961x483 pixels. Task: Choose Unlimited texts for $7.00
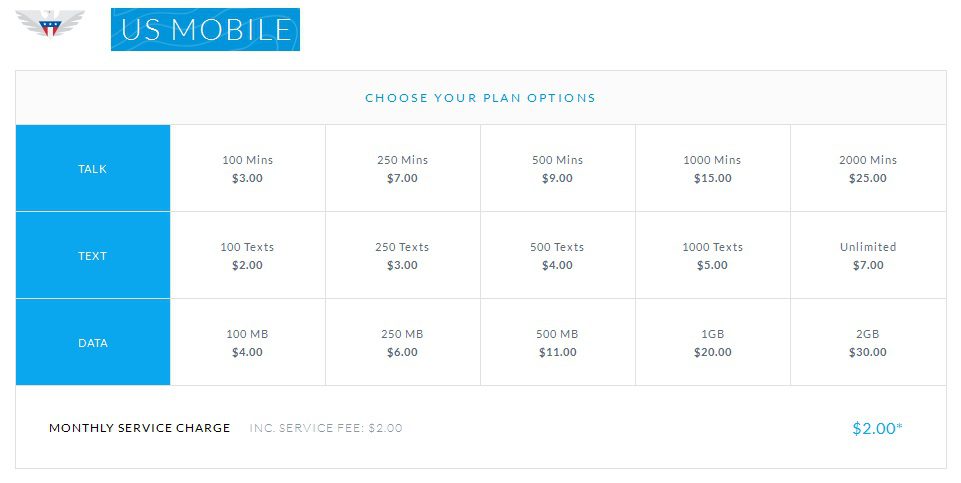(x=868, y=256)
